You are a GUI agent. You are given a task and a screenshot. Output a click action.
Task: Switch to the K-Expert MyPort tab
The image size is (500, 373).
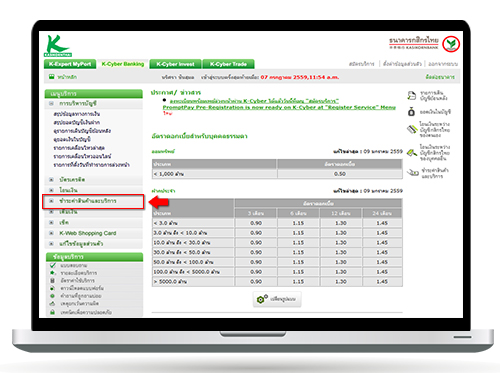coord(70,64)
